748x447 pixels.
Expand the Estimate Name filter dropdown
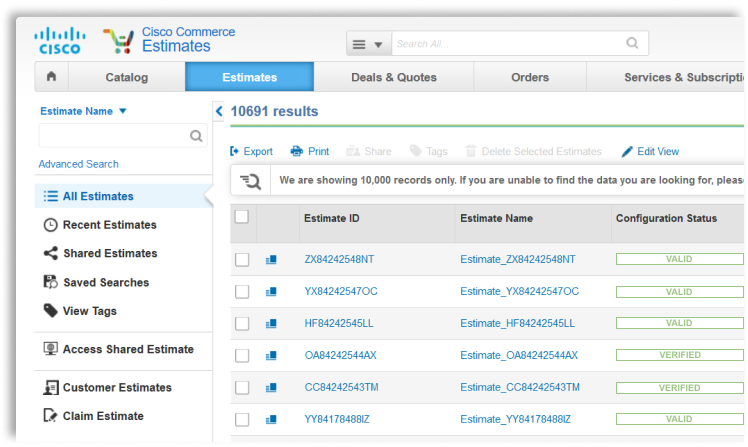click(x=122, y=112)
